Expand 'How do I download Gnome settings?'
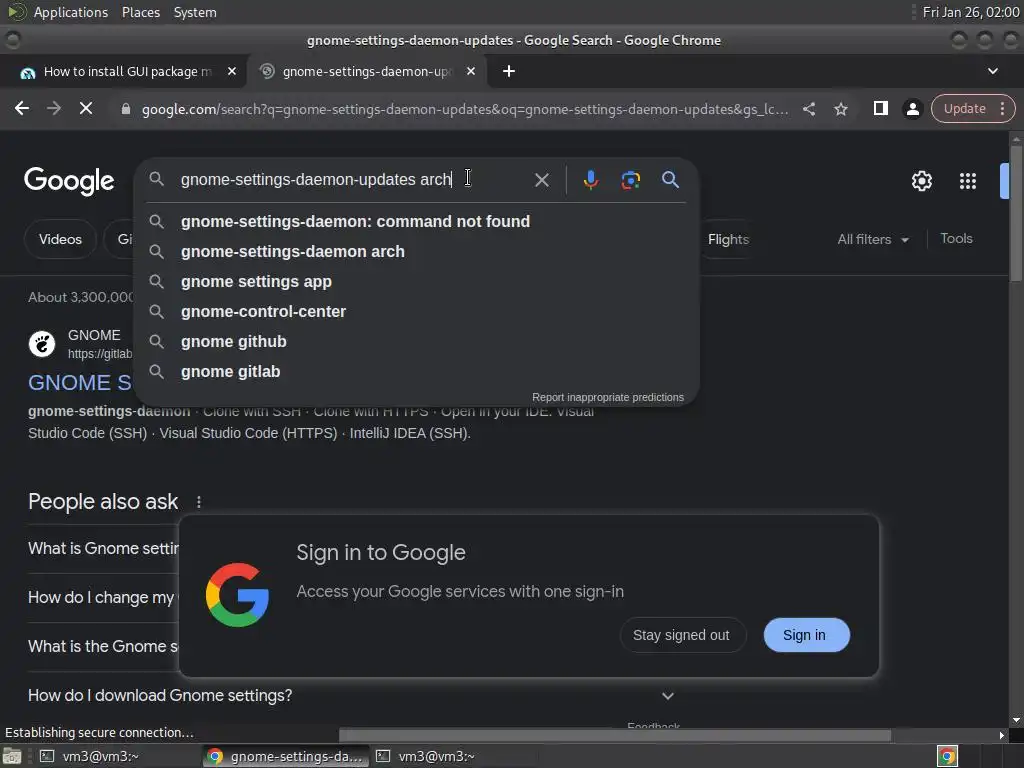The image size is (1024, 768). point(351,696)
